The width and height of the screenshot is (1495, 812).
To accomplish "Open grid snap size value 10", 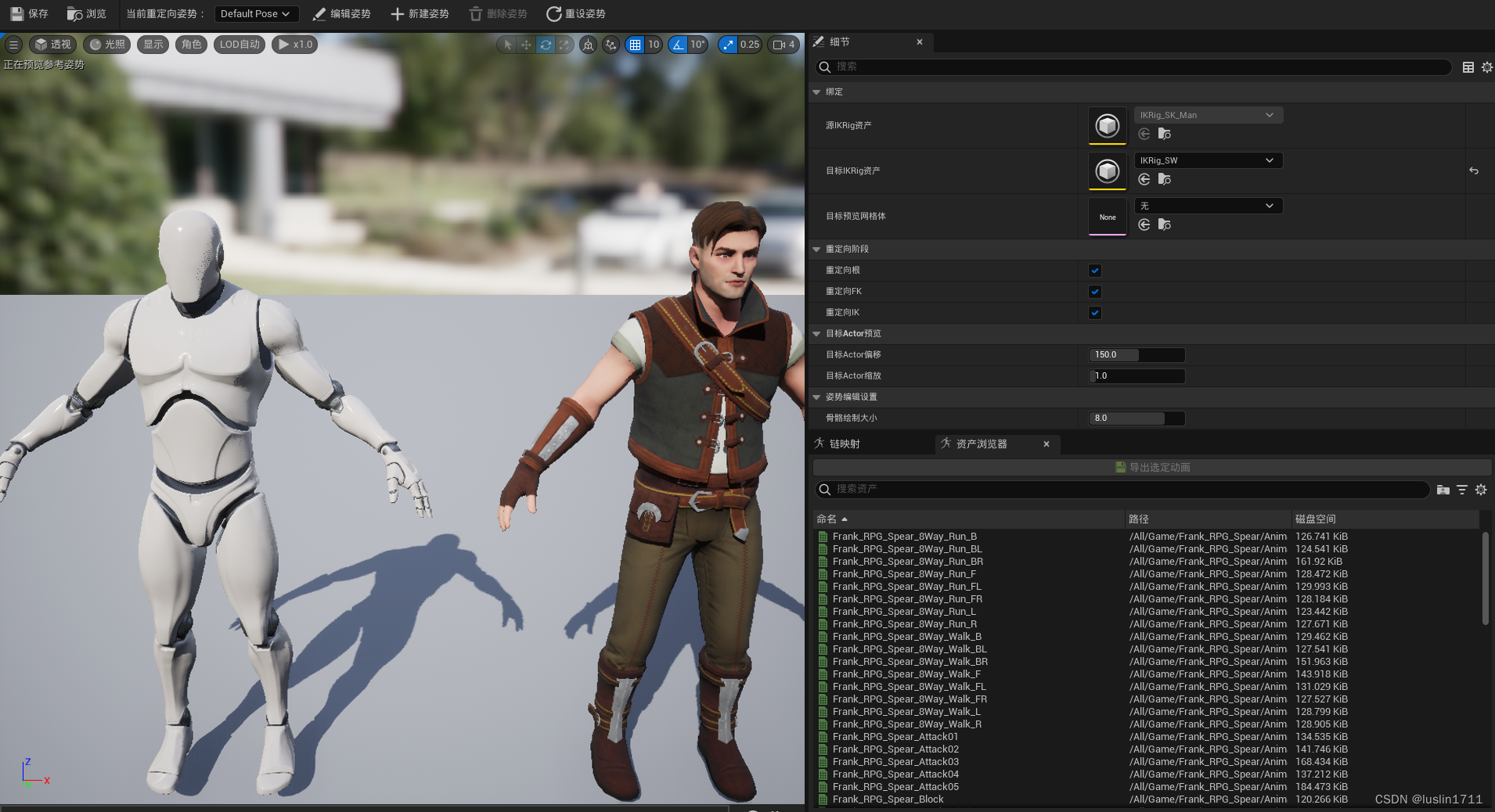I will click(x=654, y=45).
